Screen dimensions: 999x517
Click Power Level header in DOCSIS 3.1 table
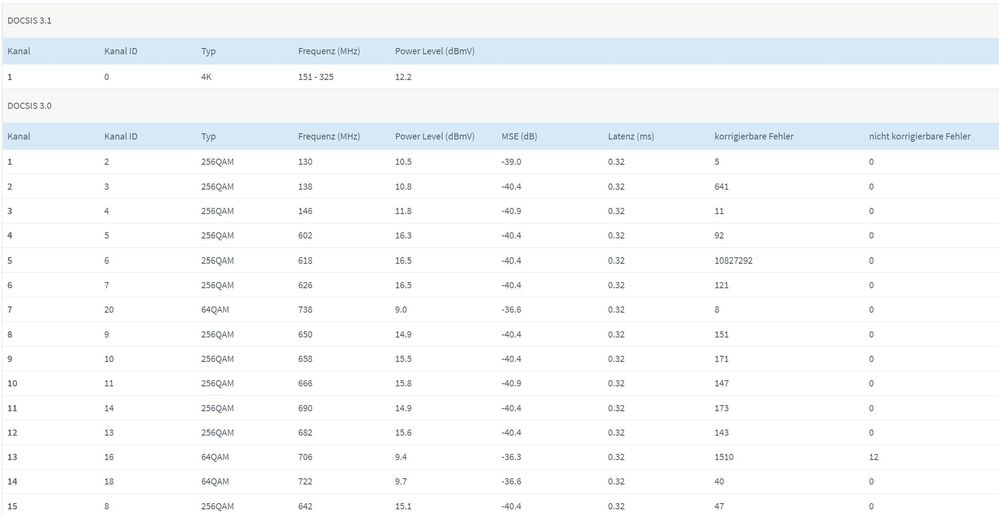(434, 51)
